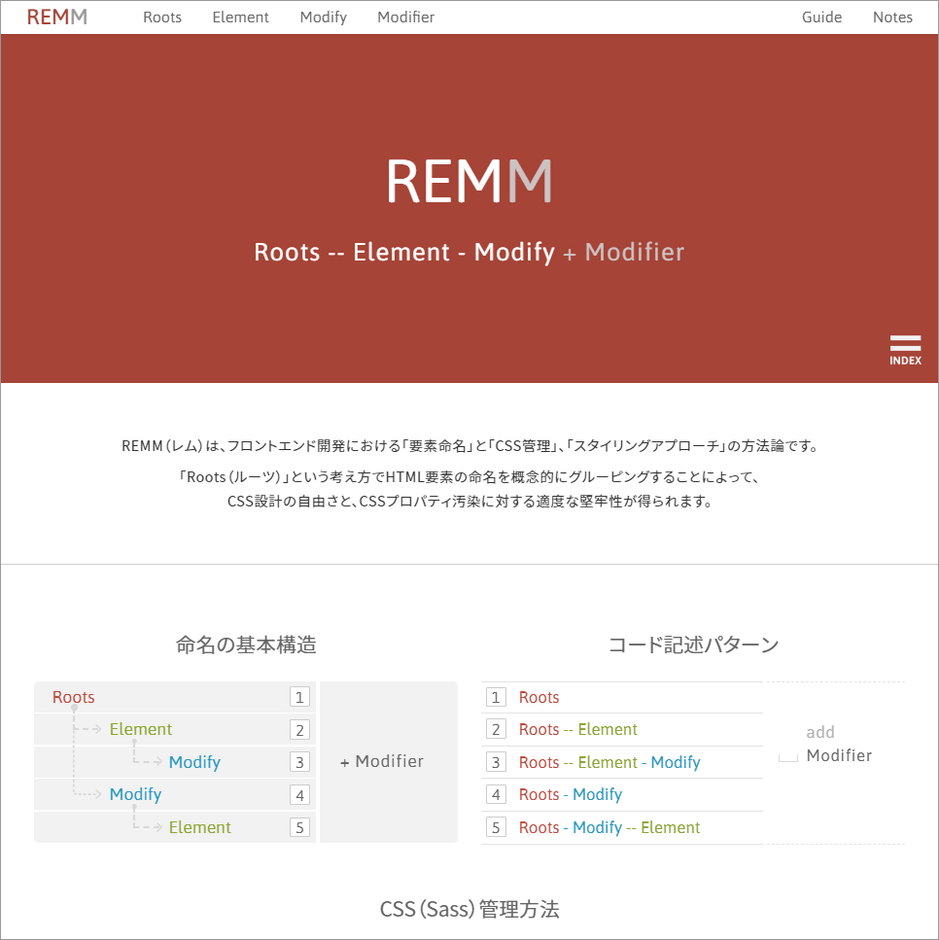Select Modify in the navigation bar
The image size is (939, 940).
click(x=322, y=16)
